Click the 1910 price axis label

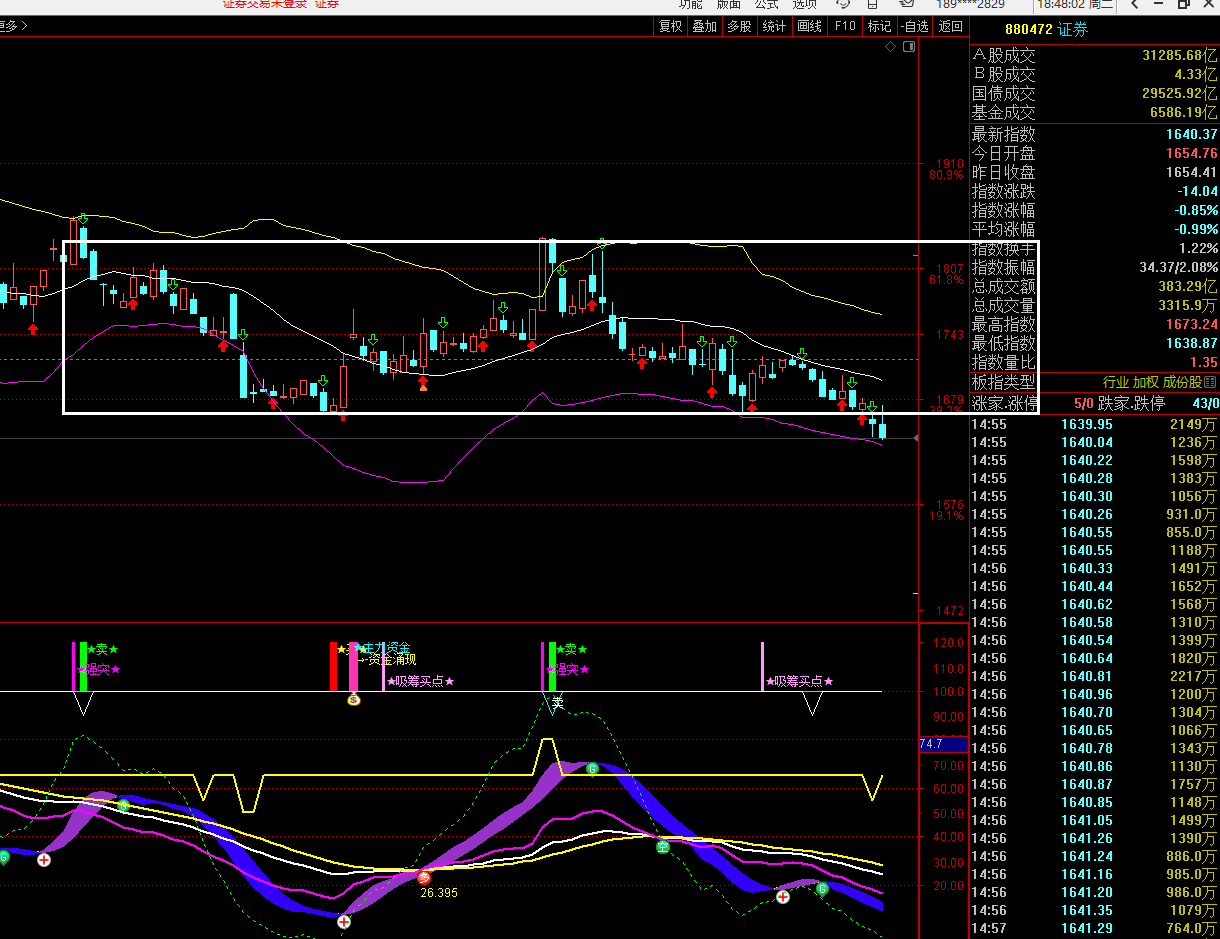(x=950, y=164)
